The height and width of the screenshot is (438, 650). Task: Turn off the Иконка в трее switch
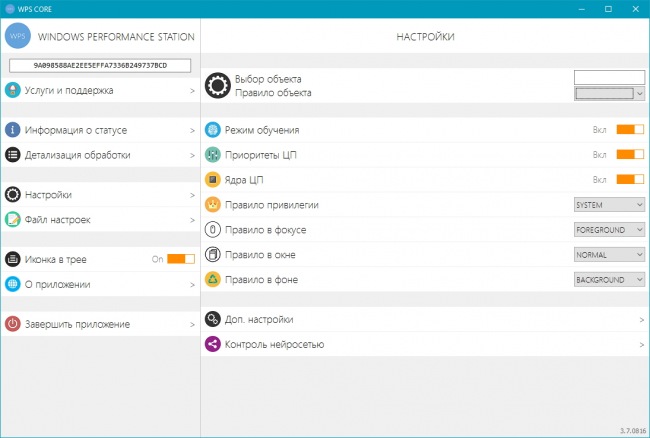pos(181,259)
